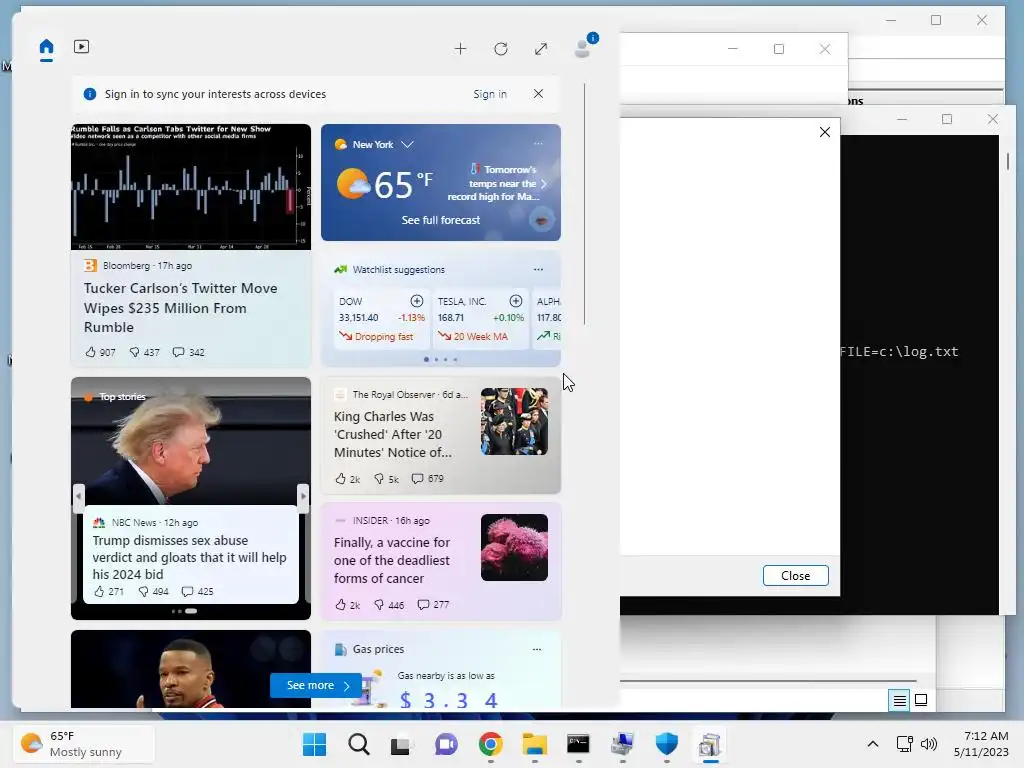Click See full forecast link

coord(441,220)
